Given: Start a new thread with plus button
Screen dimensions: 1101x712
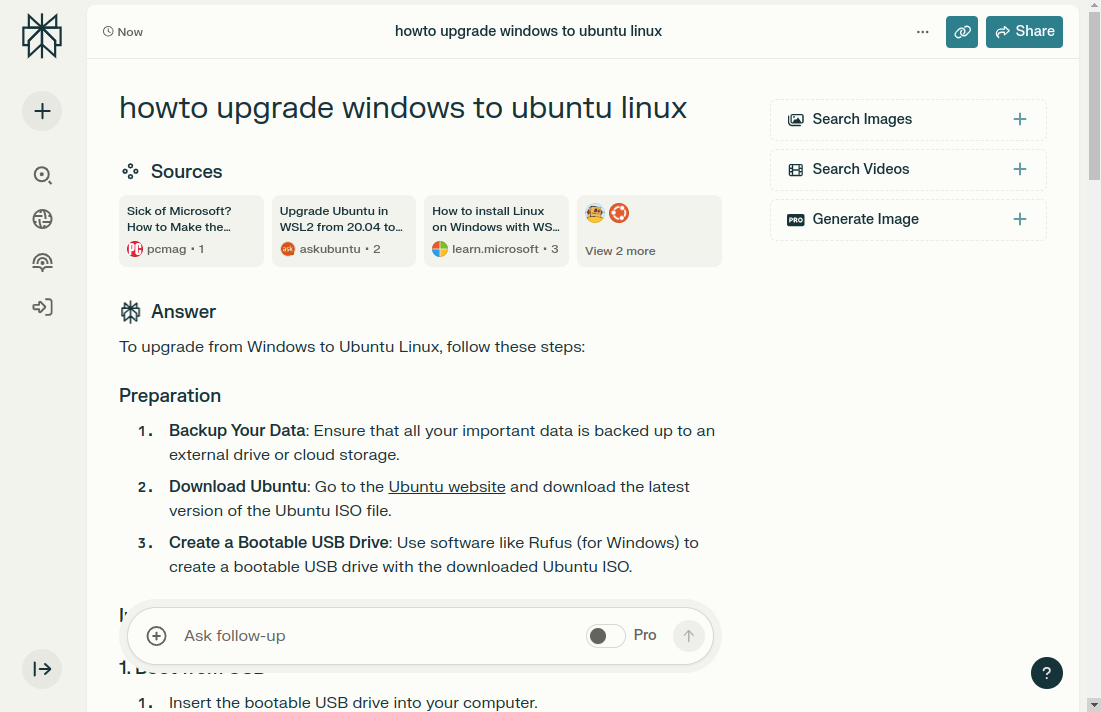Looking at the screenshot, I should (x=42, y=111).
